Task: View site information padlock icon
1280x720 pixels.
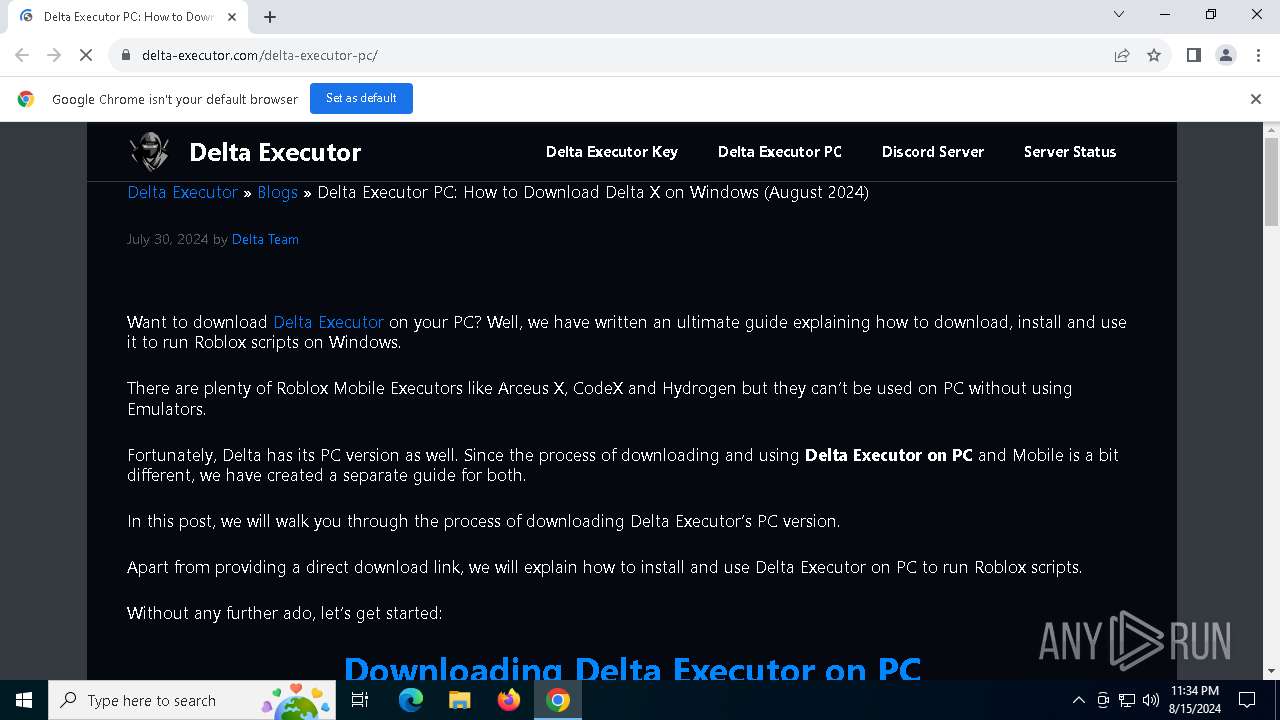Action: [x=126, y=56]
